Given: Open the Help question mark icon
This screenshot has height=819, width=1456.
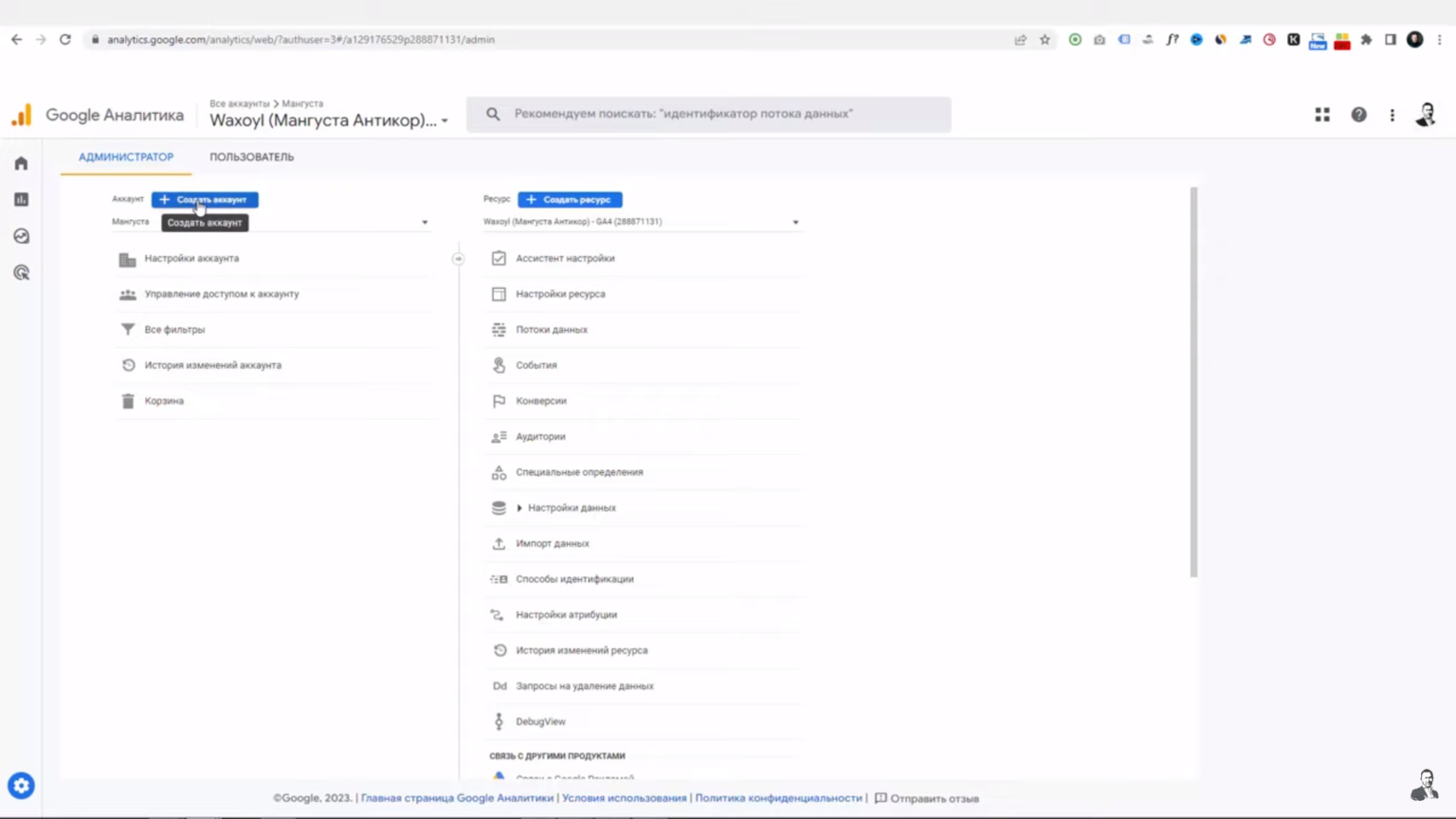Looking at the screenshot, I should click(x=1358, y=115).
